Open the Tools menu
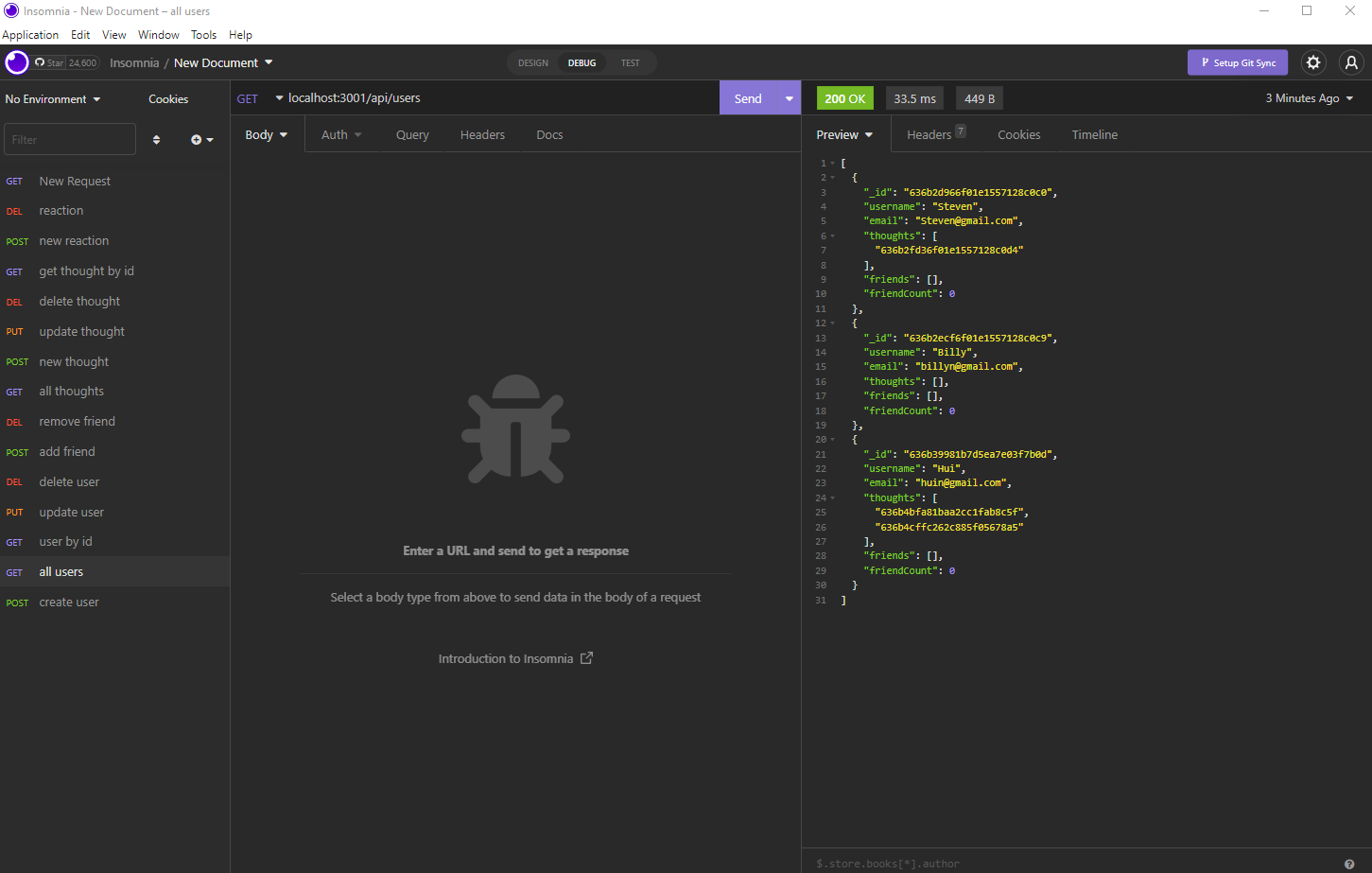Image resolution: width=1372 pixels, height=873 pixels. pyautogui.click(x=203, y=34)
